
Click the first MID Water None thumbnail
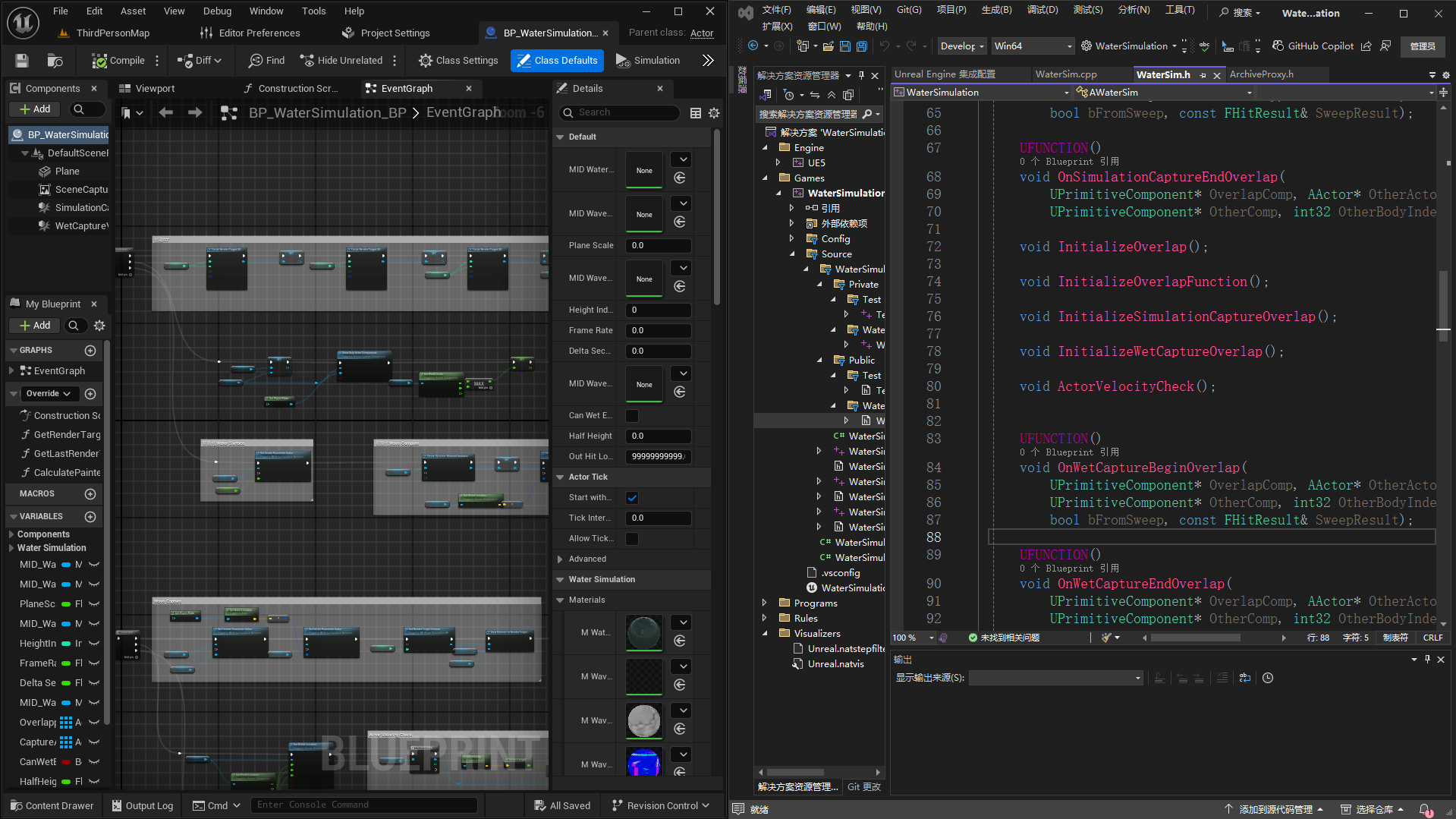644,170
